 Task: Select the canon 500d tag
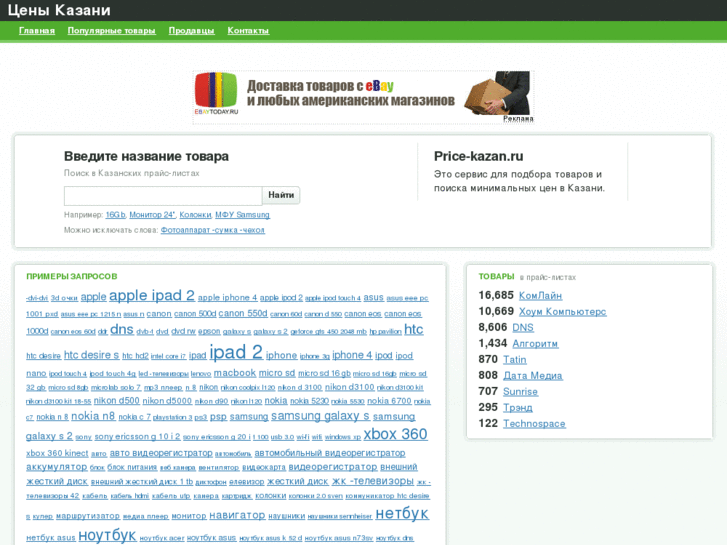pos(195,314)
